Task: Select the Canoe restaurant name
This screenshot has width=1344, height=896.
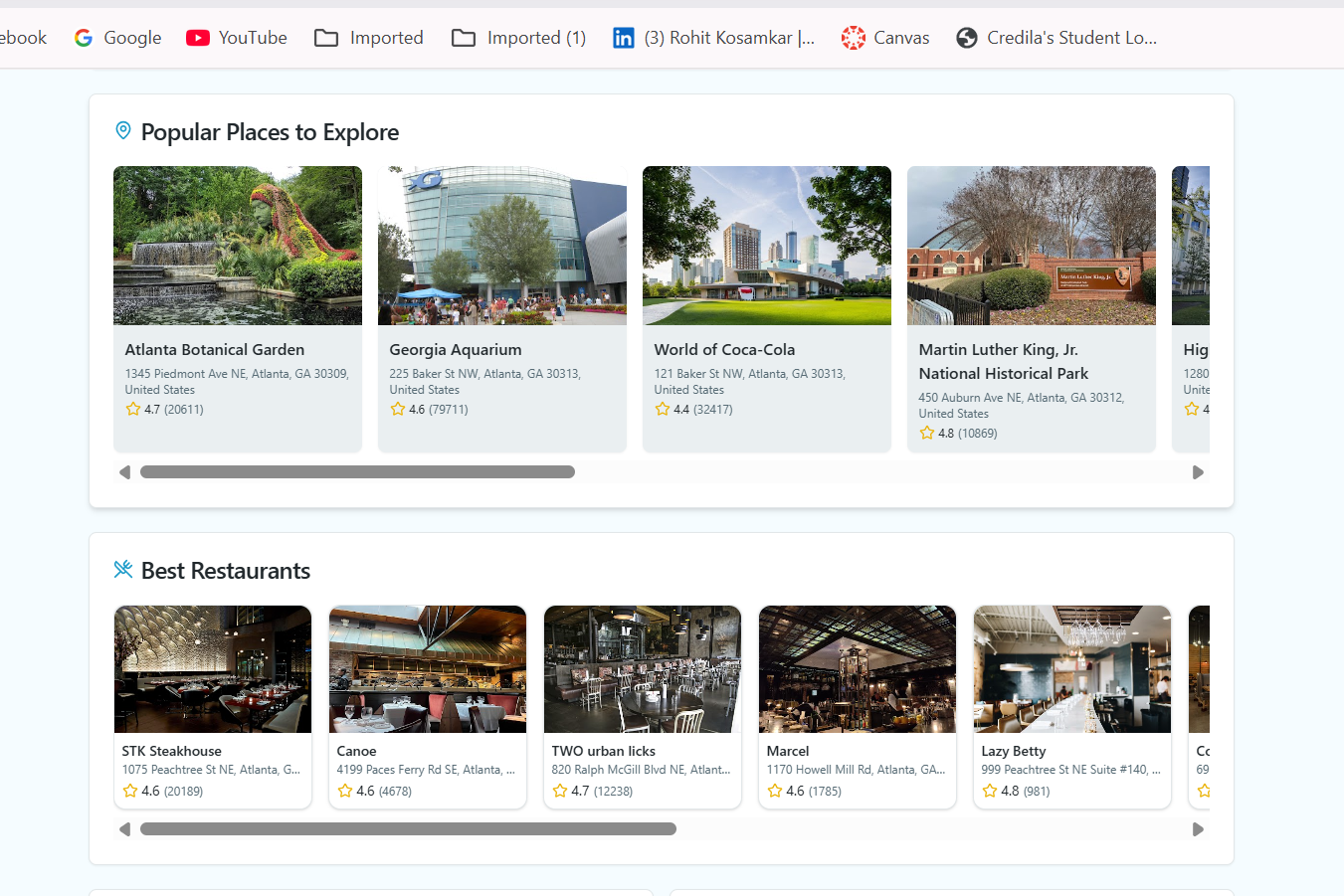Action: tap(356, 751)
